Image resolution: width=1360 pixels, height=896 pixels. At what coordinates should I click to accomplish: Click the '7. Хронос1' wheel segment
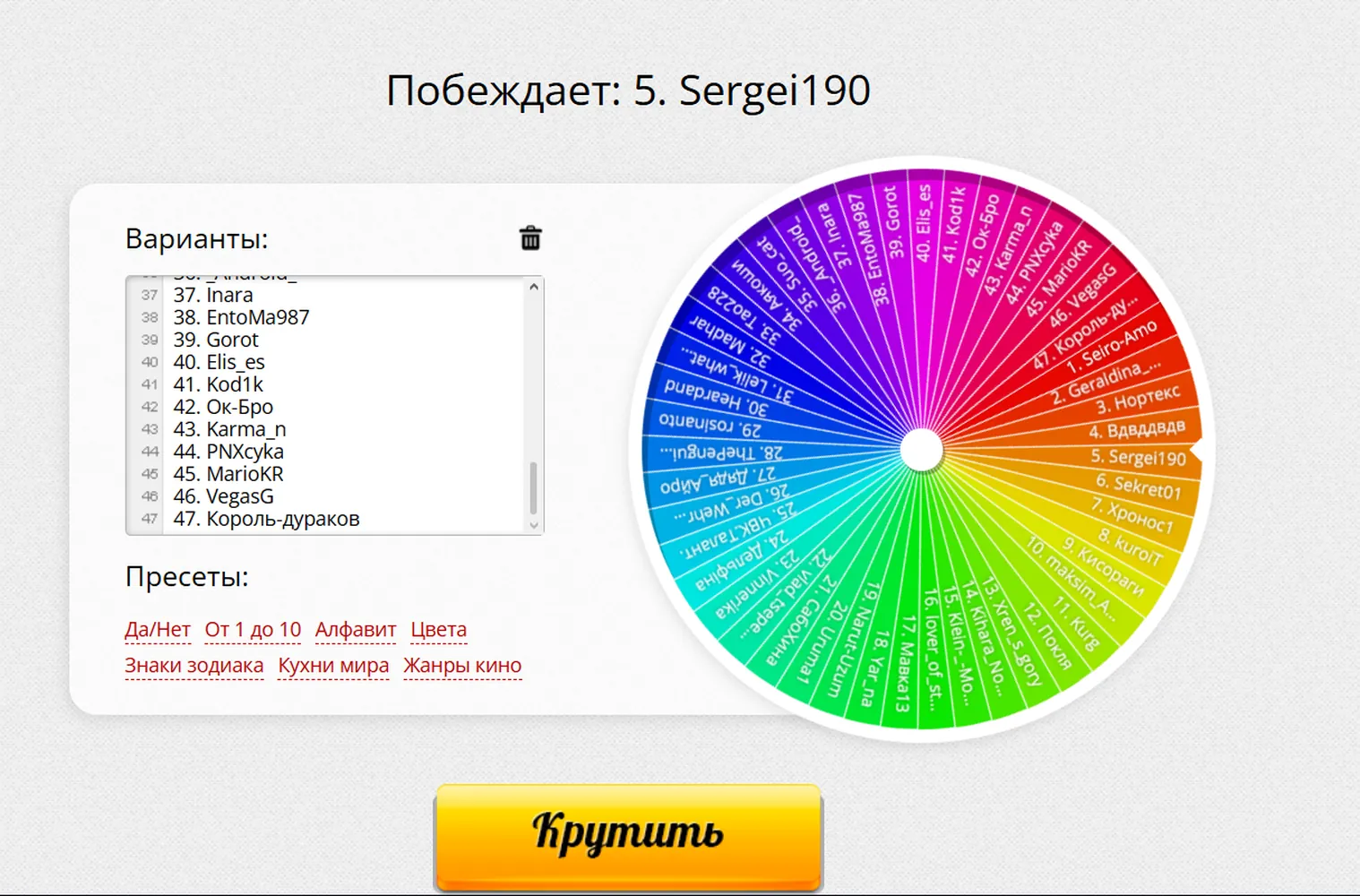pyautogui.click(x=1132, y=515)
